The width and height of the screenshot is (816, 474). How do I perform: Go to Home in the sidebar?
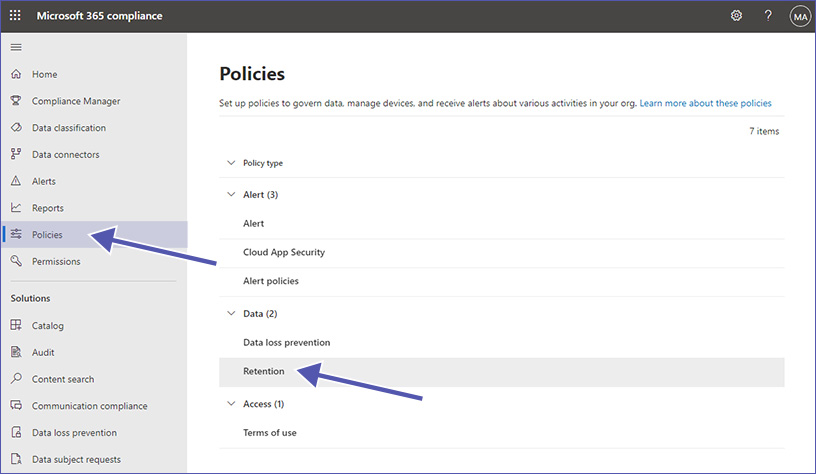[x=94, y=74]
